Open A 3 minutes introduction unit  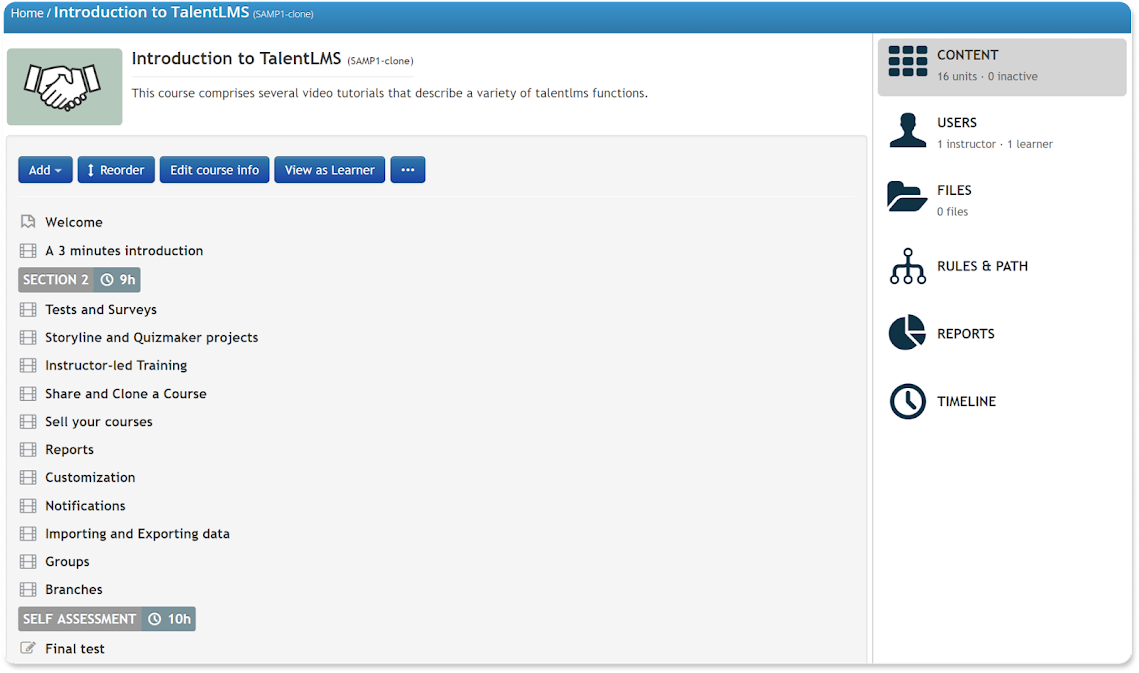coord(124,251)
